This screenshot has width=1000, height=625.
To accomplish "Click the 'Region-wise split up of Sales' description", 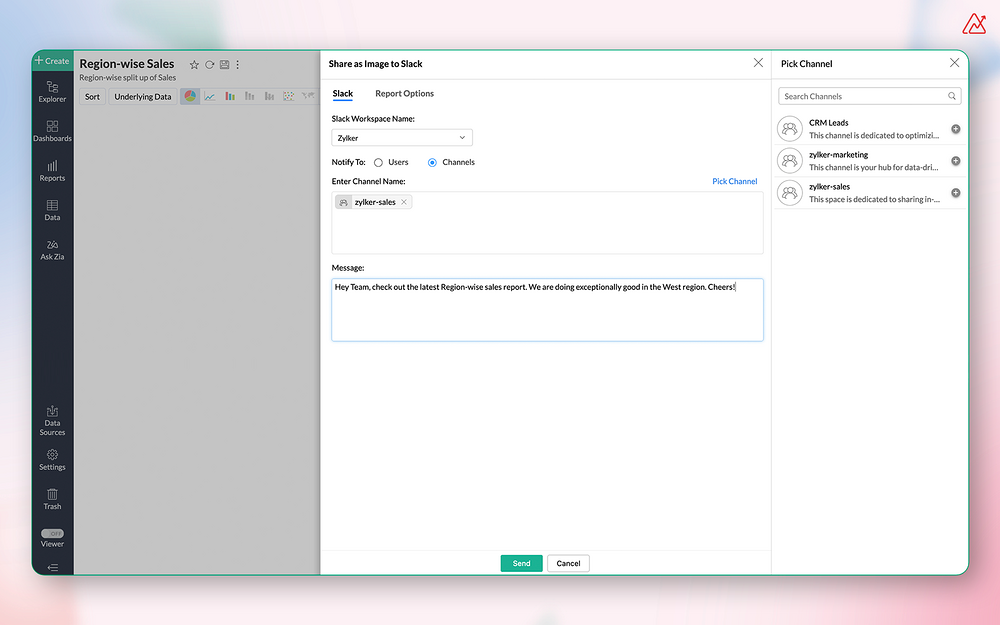I will [128, 78].
